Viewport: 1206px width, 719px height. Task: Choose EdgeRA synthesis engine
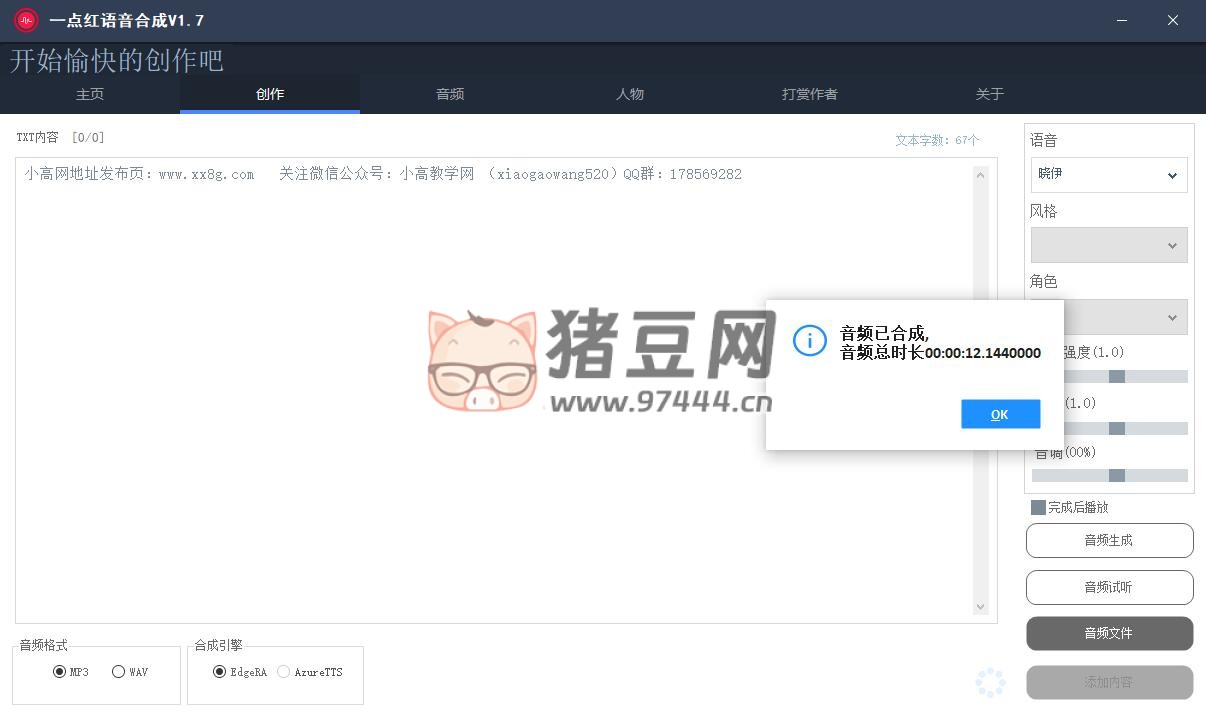(220, 672)
